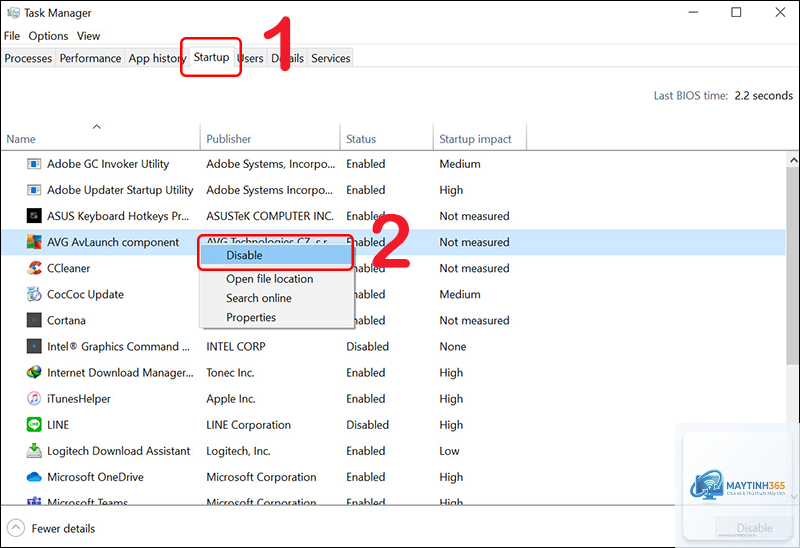The width and height of the screenshot is (800, 548).
Task: Select the Intel® Graphics Command name
Action: click(x=118, y=346)
